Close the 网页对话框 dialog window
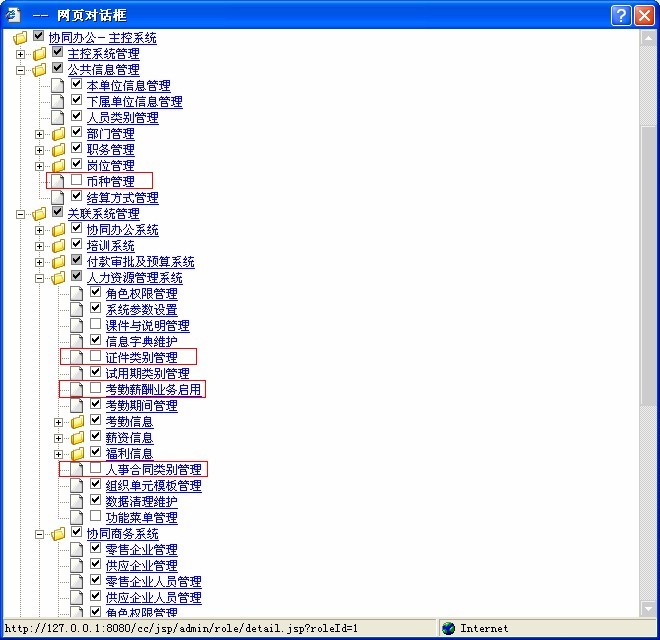The height and width of the screenshot is (640, 660). point(644,16)
